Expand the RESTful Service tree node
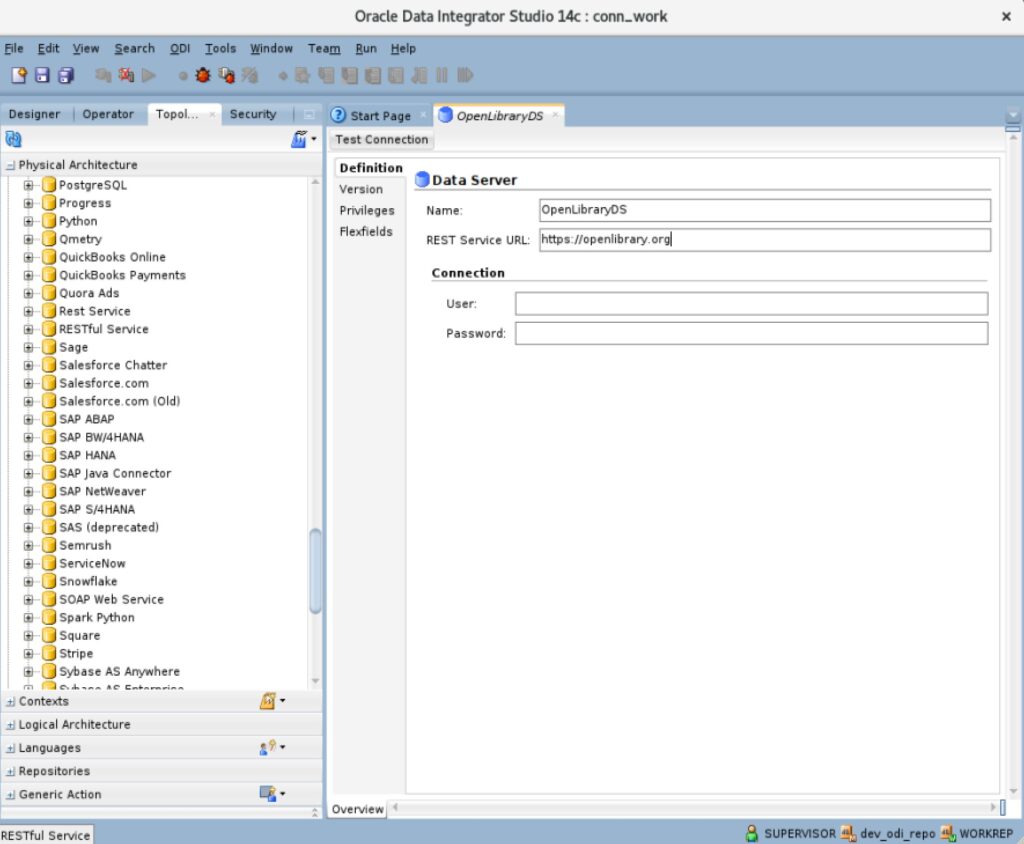The width and height of the screenshot is (1024, 844). [x=28, y=329]
